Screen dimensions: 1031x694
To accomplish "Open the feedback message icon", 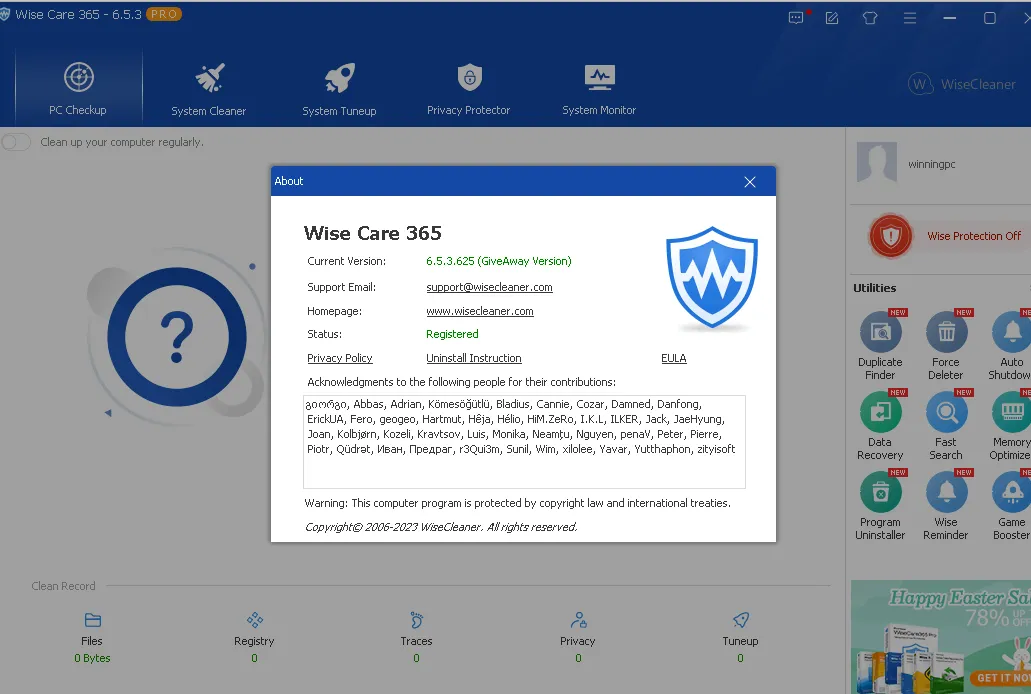I will [x=796, y=17].
